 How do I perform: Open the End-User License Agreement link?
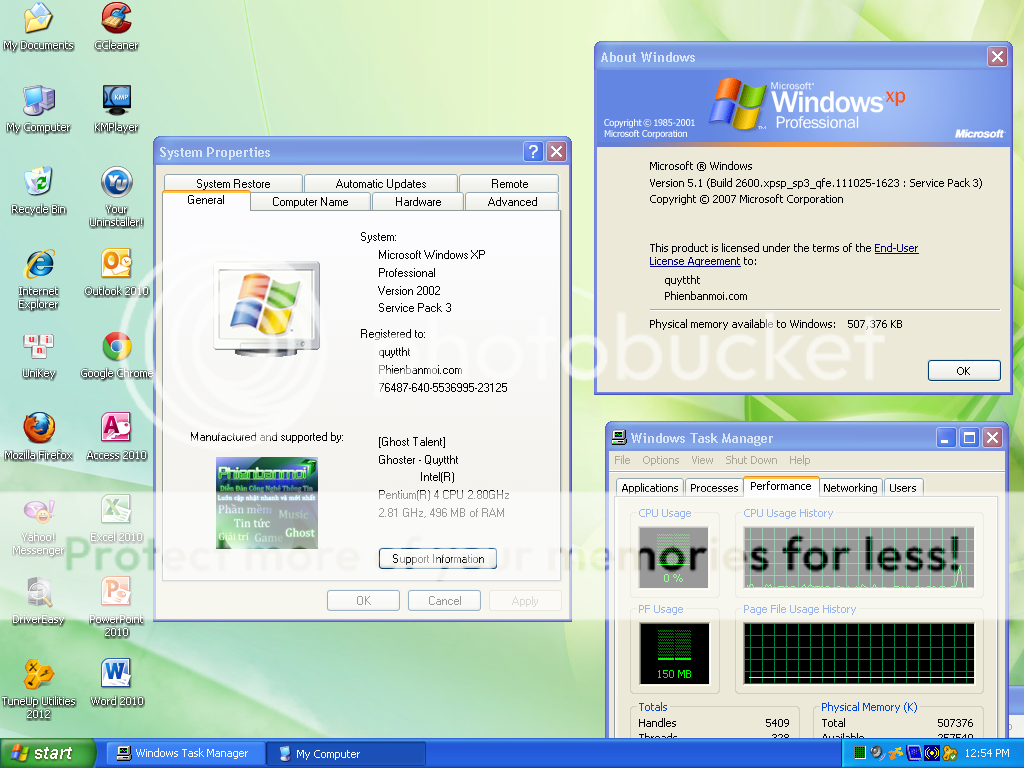pyautogui.click(x=784, y=255)
